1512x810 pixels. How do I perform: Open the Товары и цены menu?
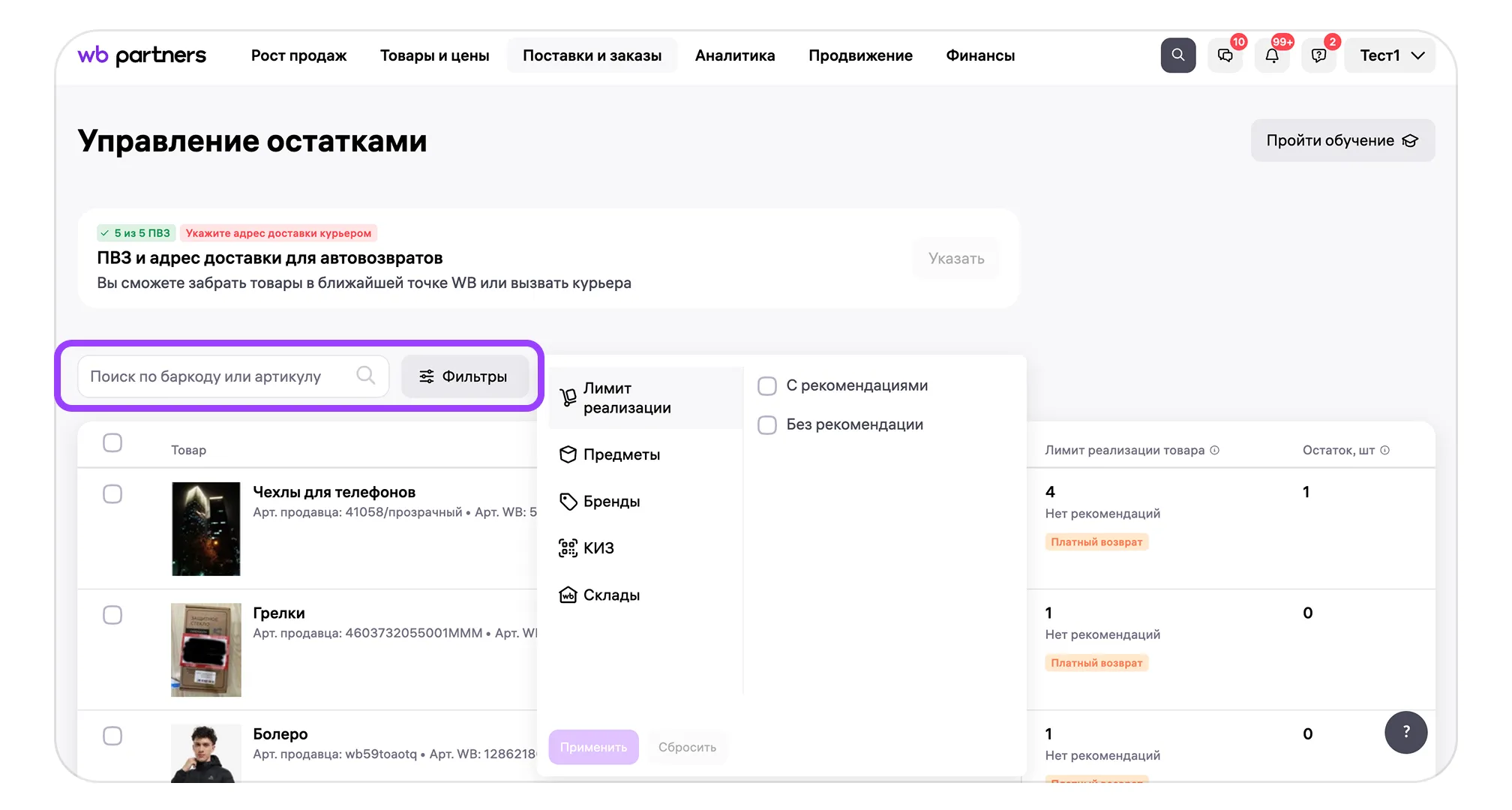point(434,55)
